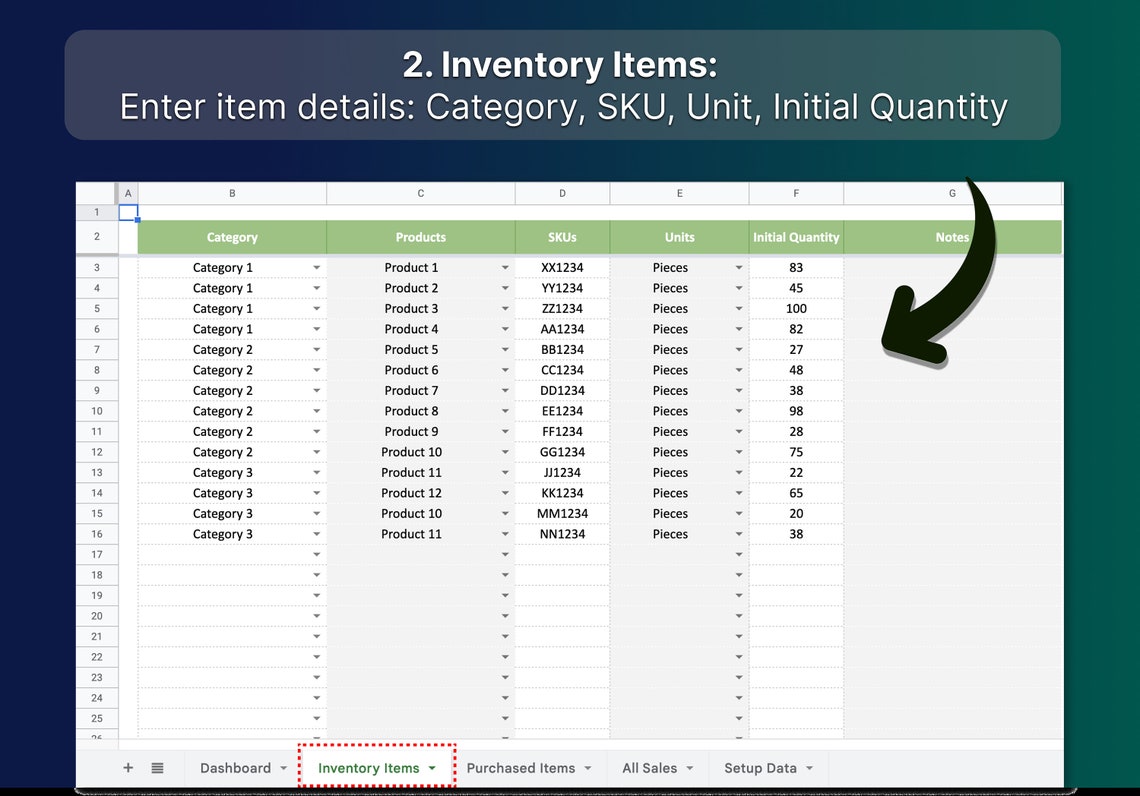
Task: Open the Setup Data tab dropdown arrow
Action: (808, 767)
